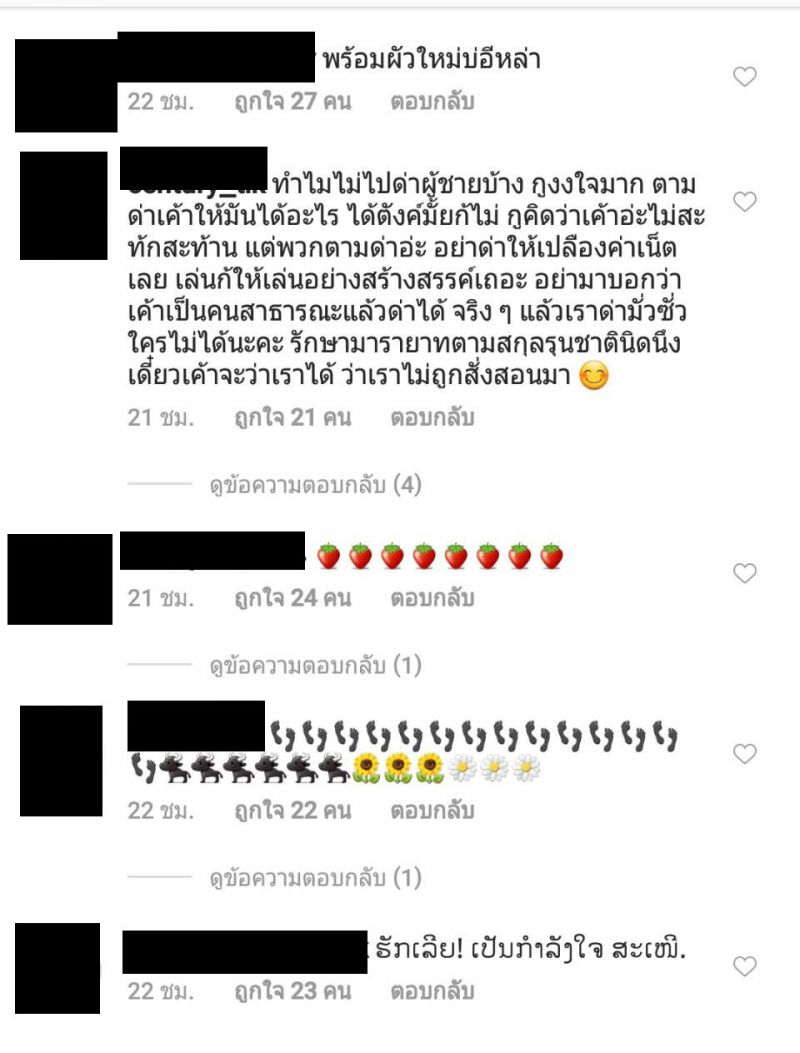
Task: Open the profile picture of the first commenter
Action: pyautogui.click(x=66, y=85)
